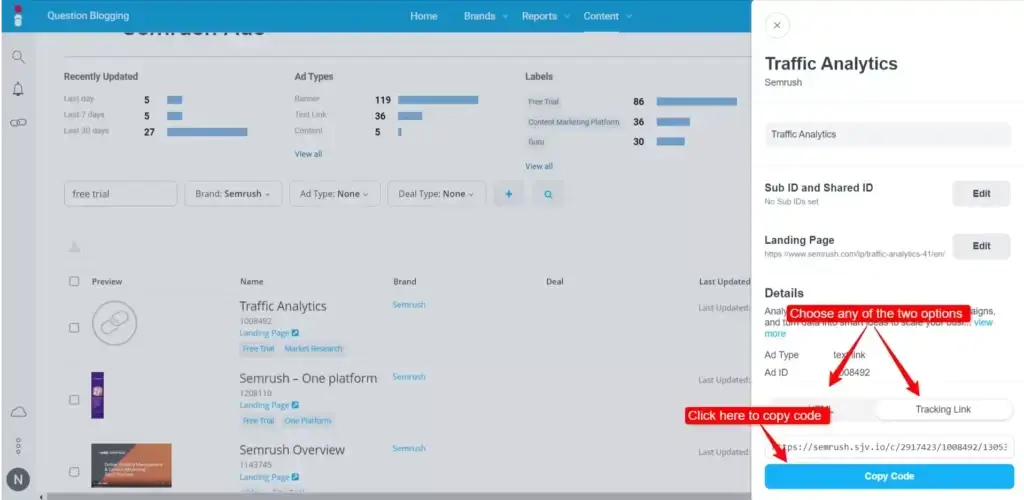The height and width of the screenshot is (500, 1024).
Task: Click the Market Research tag
Action: tap(313, 349)
